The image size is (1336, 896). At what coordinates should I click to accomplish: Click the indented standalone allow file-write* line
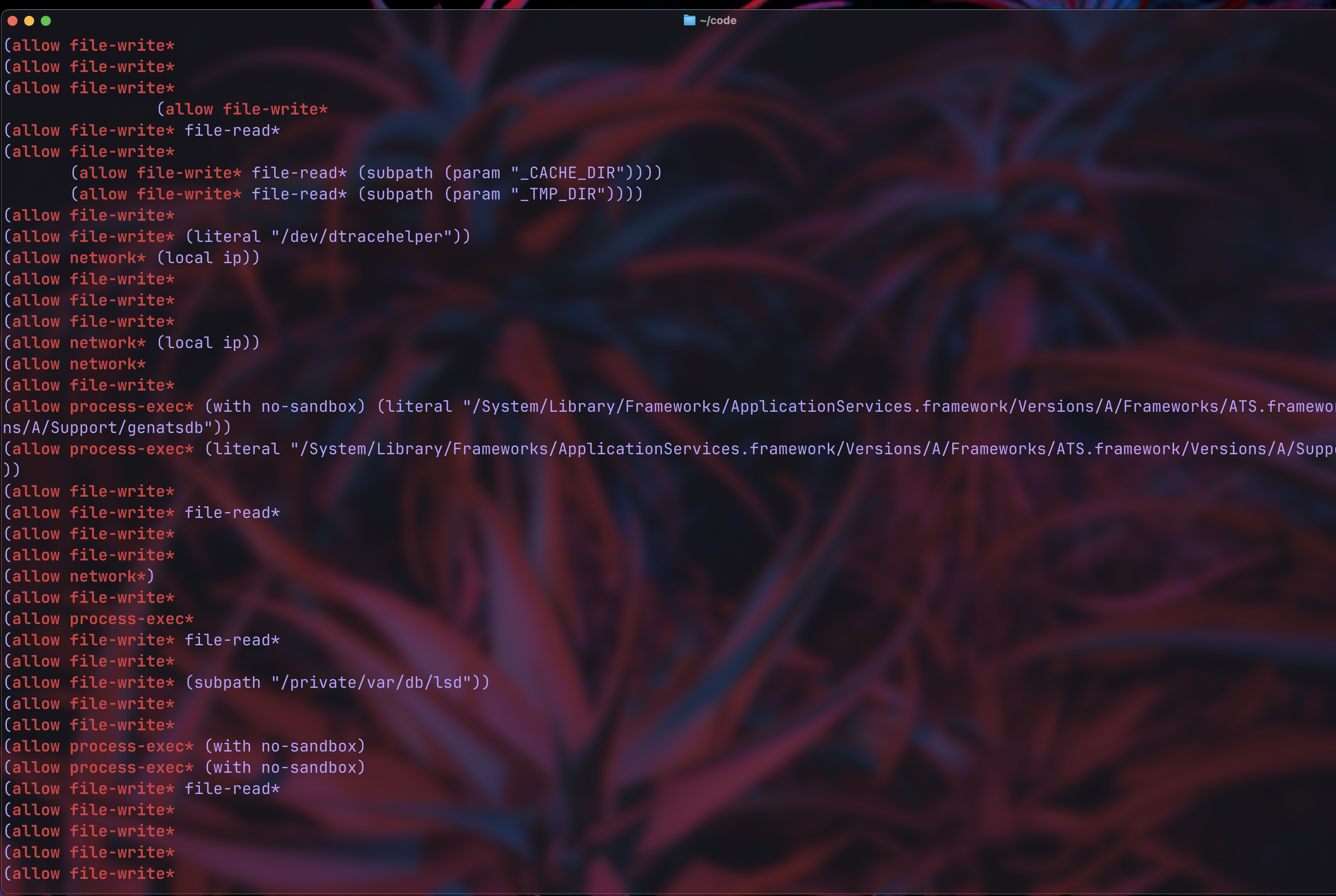click(242, 109)
